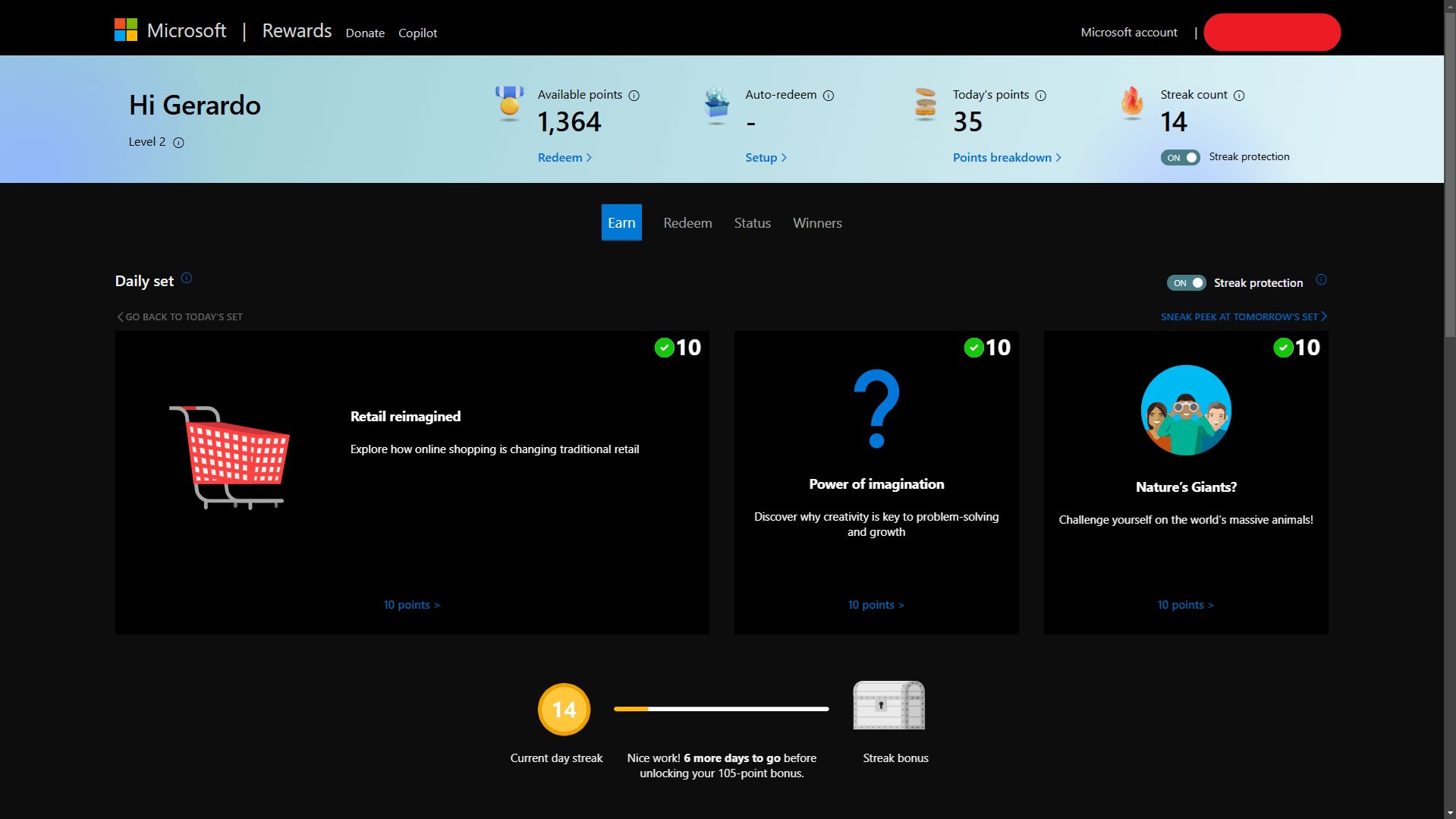
Task: Click the red account button
Action: (1272, 33)
